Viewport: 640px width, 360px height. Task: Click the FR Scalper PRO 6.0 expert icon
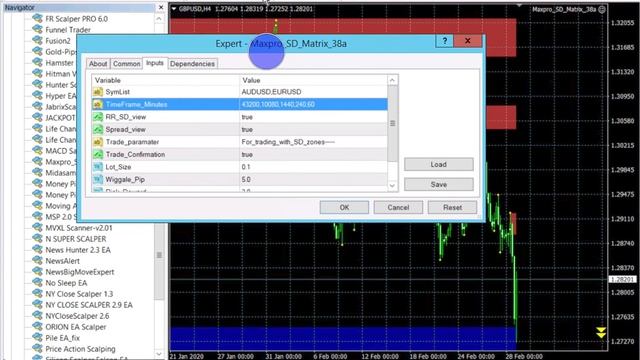tap(38, 18)
